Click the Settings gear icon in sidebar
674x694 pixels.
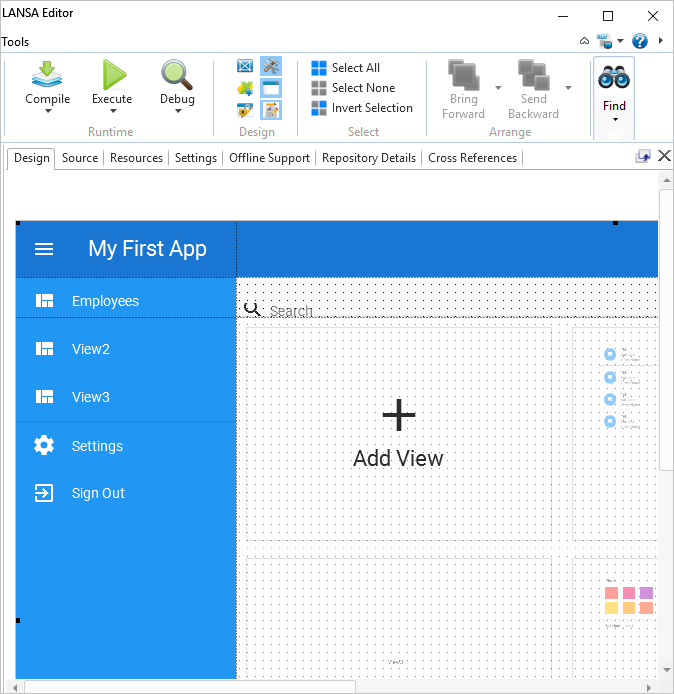click(44, 445)
